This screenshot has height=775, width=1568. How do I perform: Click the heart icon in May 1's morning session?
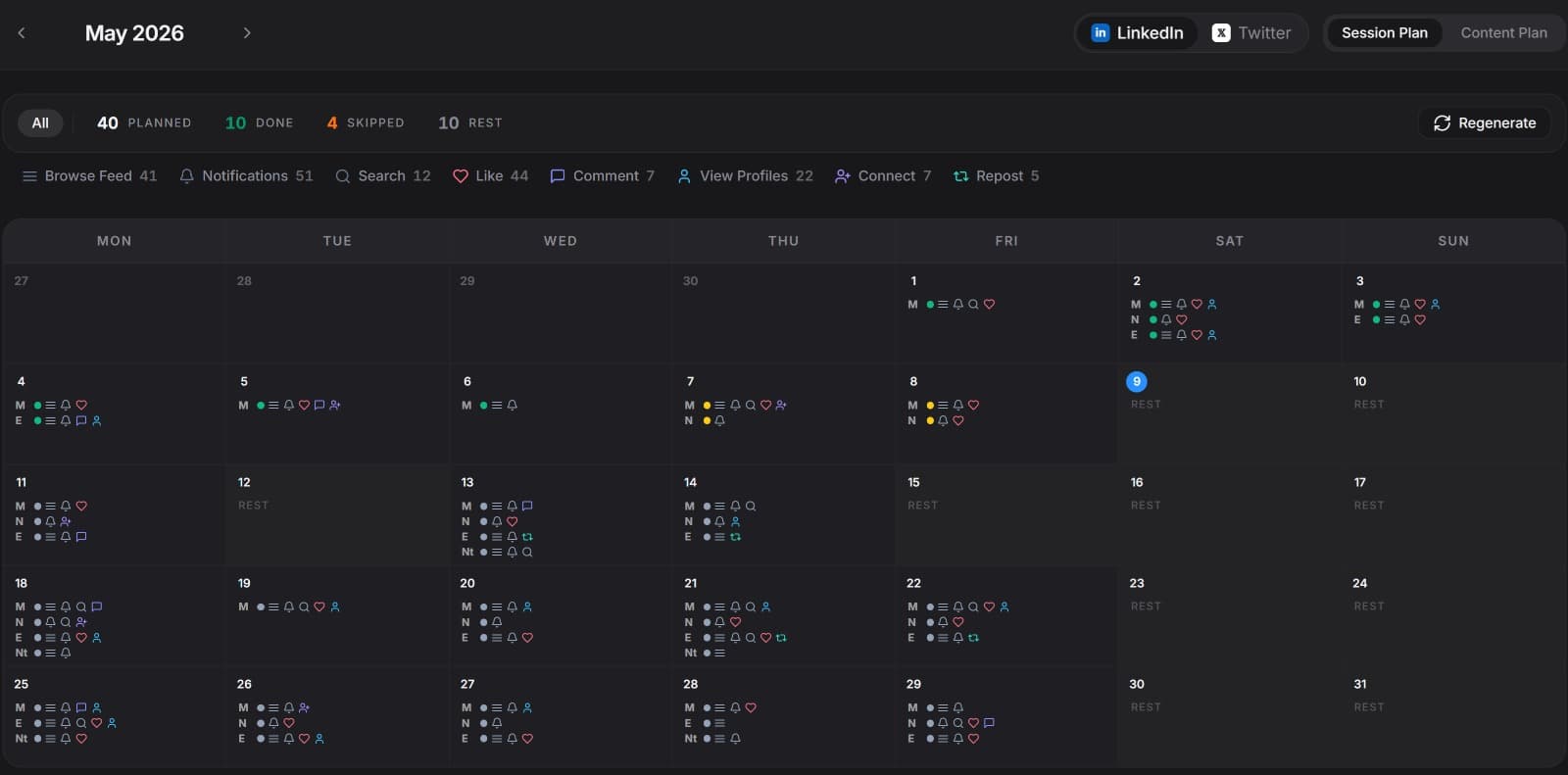[989, 305]
